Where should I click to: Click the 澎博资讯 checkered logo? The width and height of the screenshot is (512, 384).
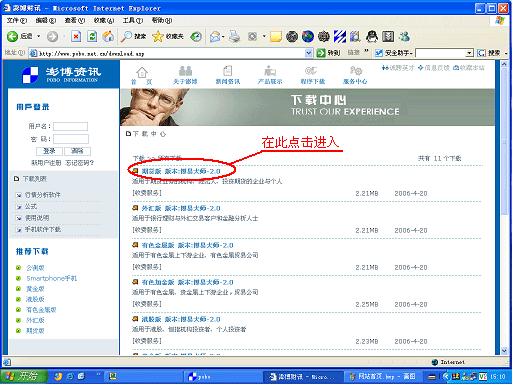coord(30,75)
